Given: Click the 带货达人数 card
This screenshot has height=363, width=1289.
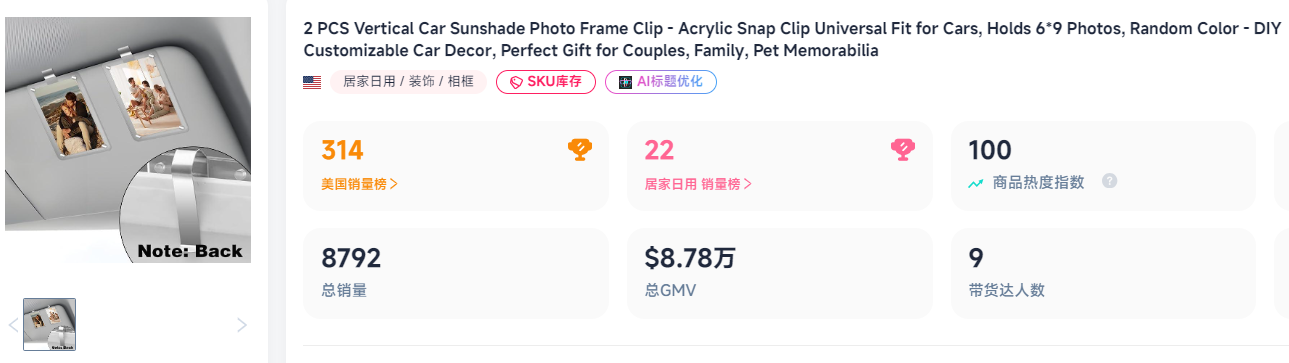Looking at the screenshot, I should (1103, 273).
